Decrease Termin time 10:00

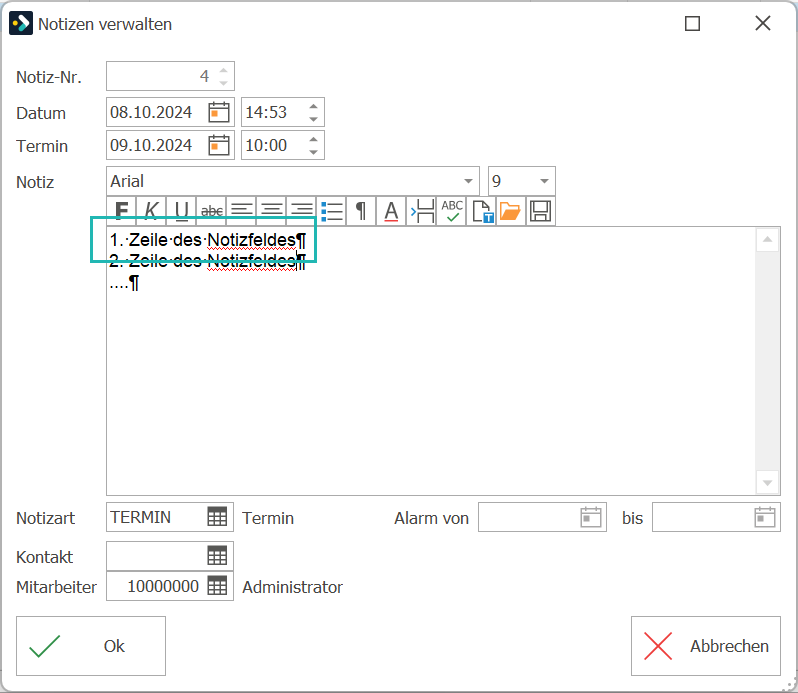coord(314,152)
